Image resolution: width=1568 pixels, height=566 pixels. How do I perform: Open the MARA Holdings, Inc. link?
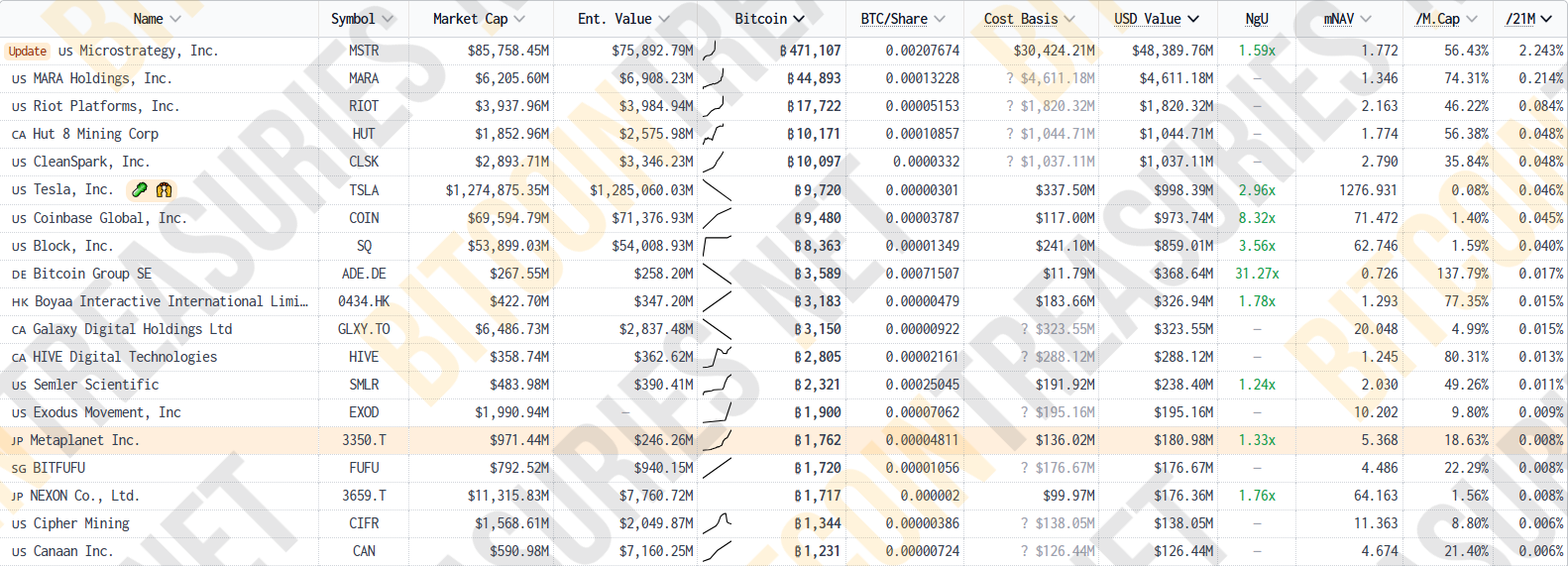tap(102, 78)
